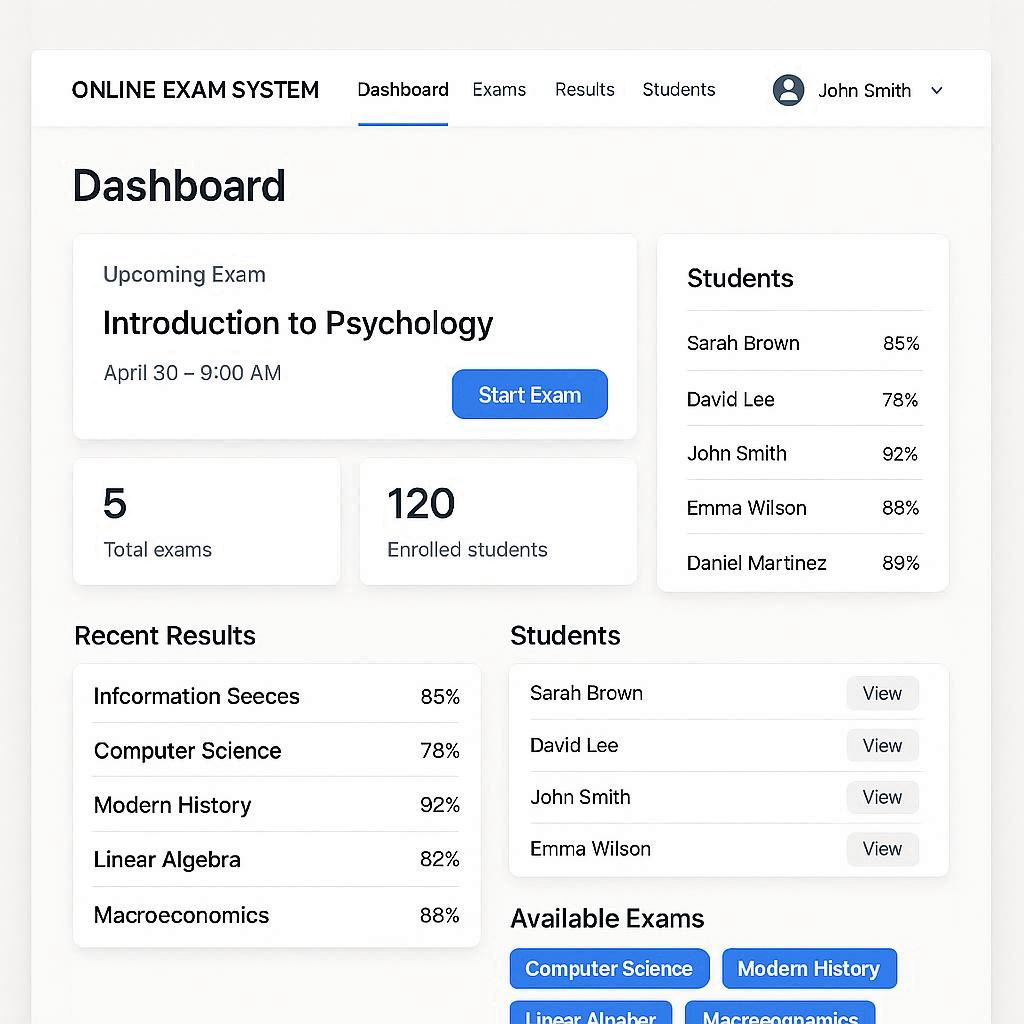Click the Enrolled students stat card
1024x1024 pixels.
[x=498, y=522]
